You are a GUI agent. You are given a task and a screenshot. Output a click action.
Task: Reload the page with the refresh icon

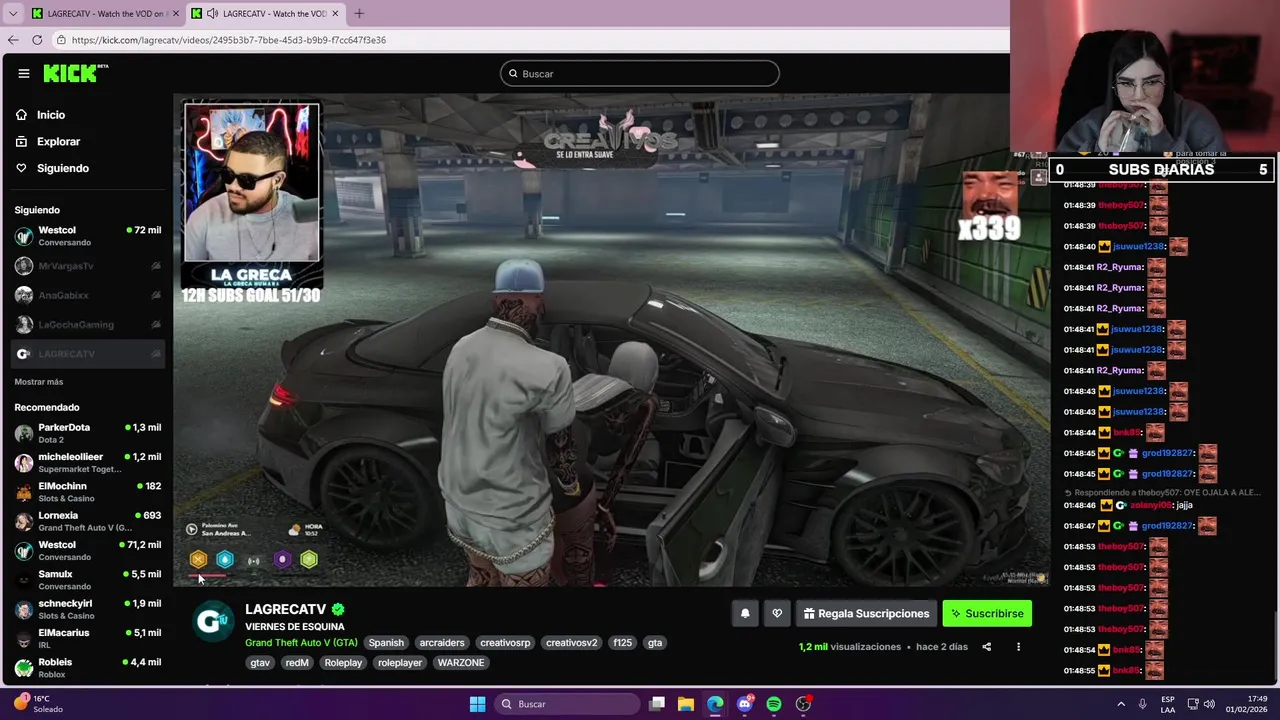pos(37,40)
